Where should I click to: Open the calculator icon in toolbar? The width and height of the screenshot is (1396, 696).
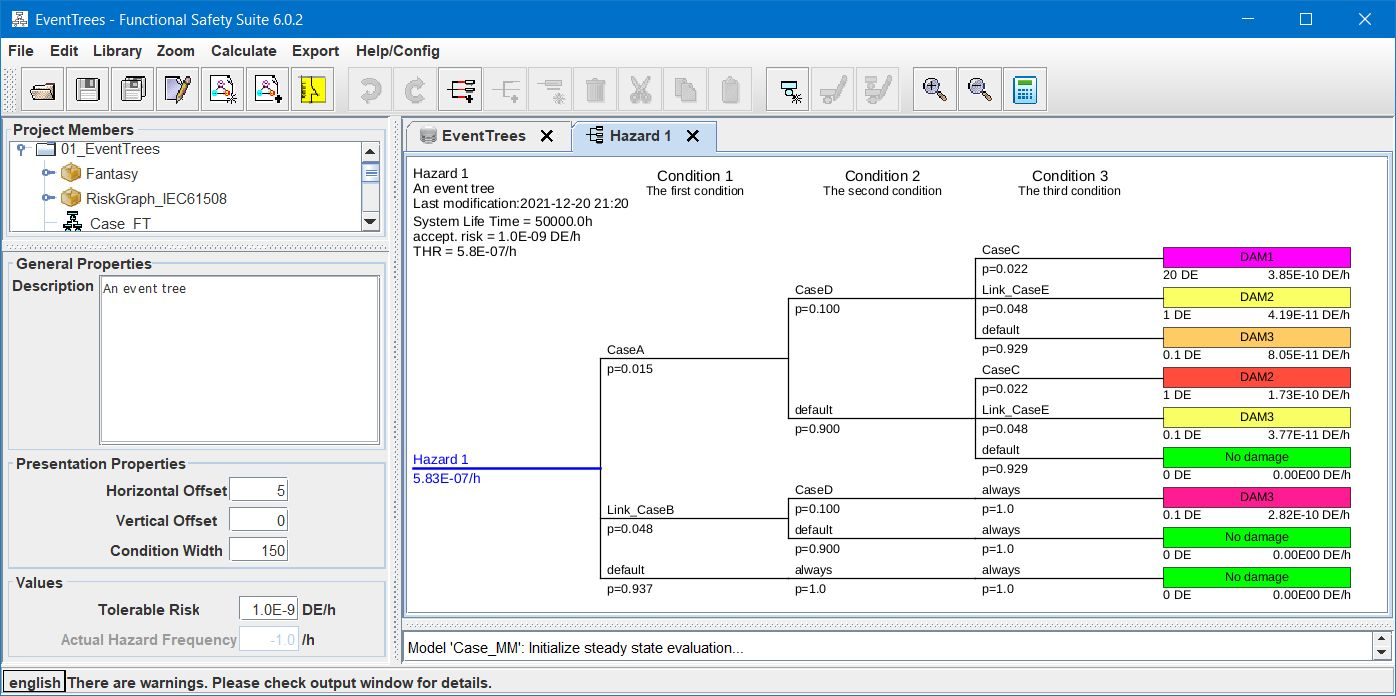(1024, 90)
